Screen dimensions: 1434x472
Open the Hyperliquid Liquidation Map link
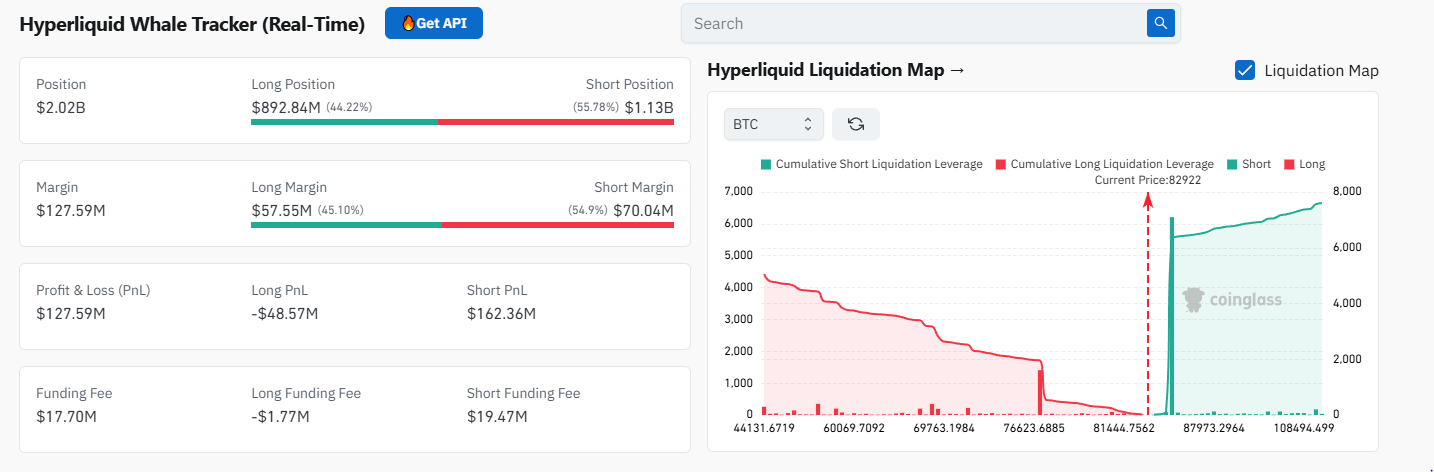[836, 70]
